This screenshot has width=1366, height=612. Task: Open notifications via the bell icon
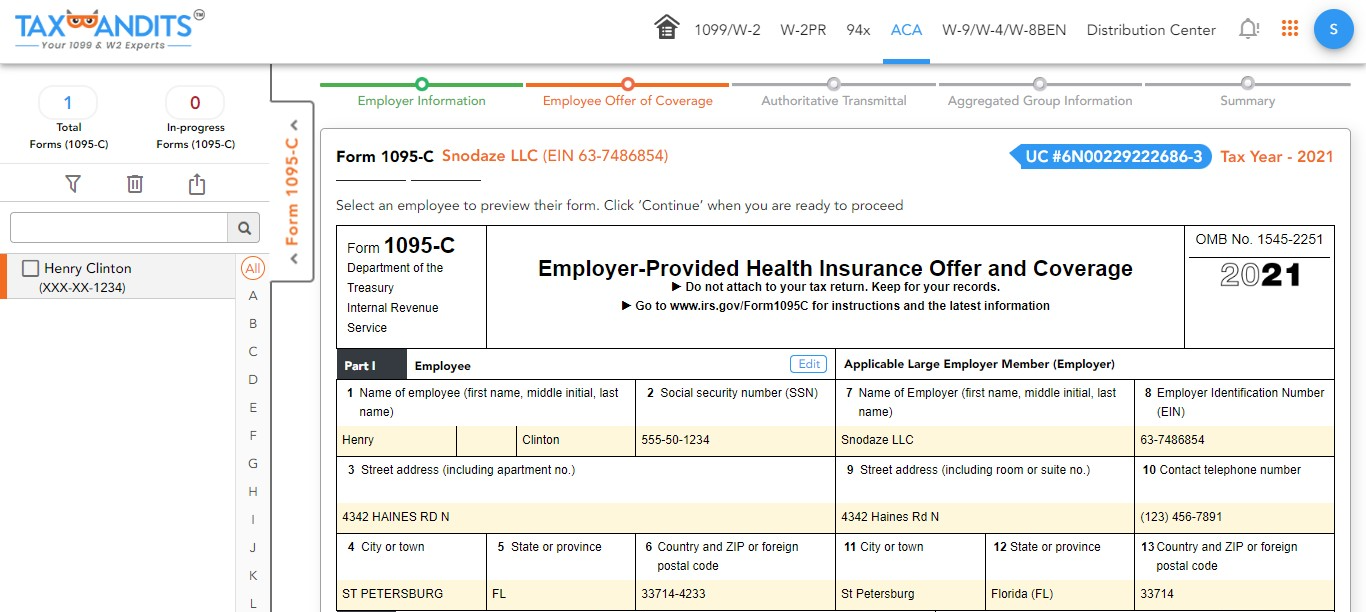coord(1248,28)
